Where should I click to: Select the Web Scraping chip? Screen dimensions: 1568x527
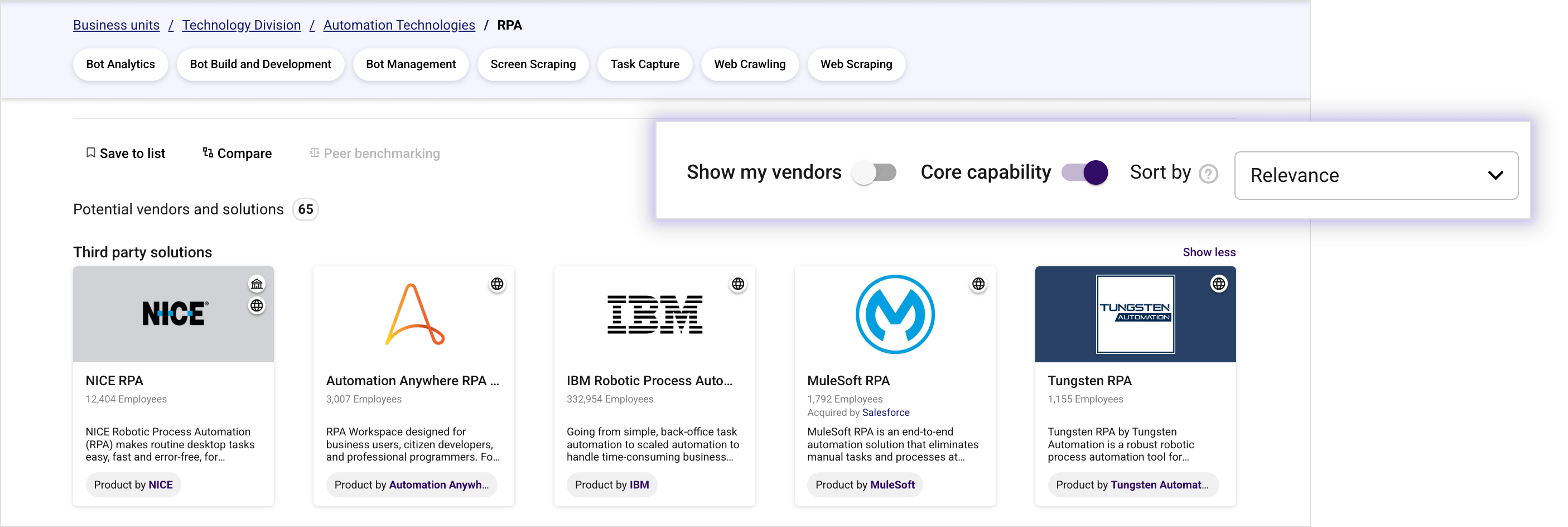coord(856,65)
